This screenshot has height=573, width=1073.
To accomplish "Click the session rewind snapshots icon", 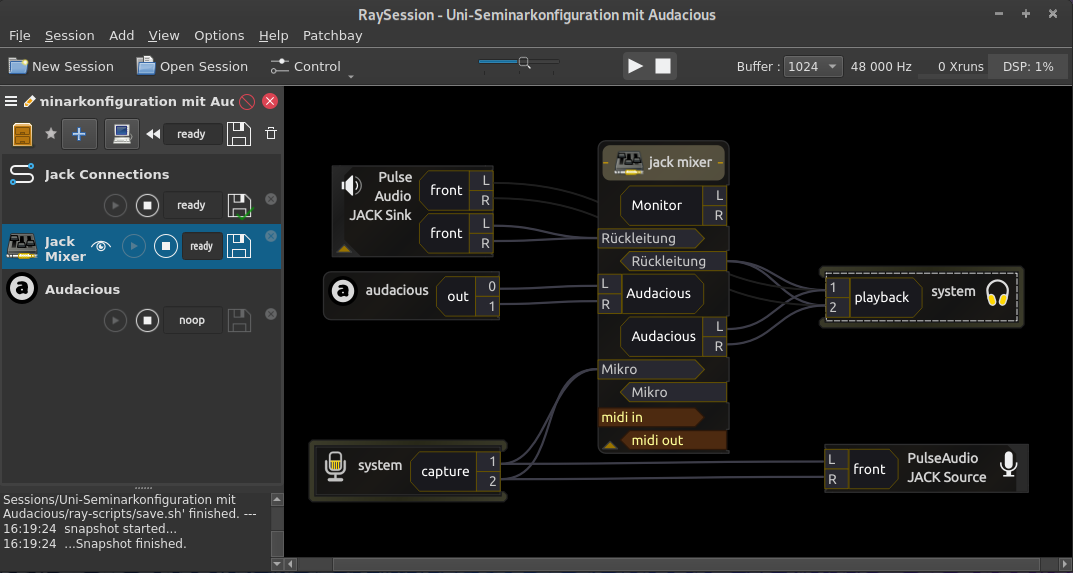I will (x=153, y=134).
